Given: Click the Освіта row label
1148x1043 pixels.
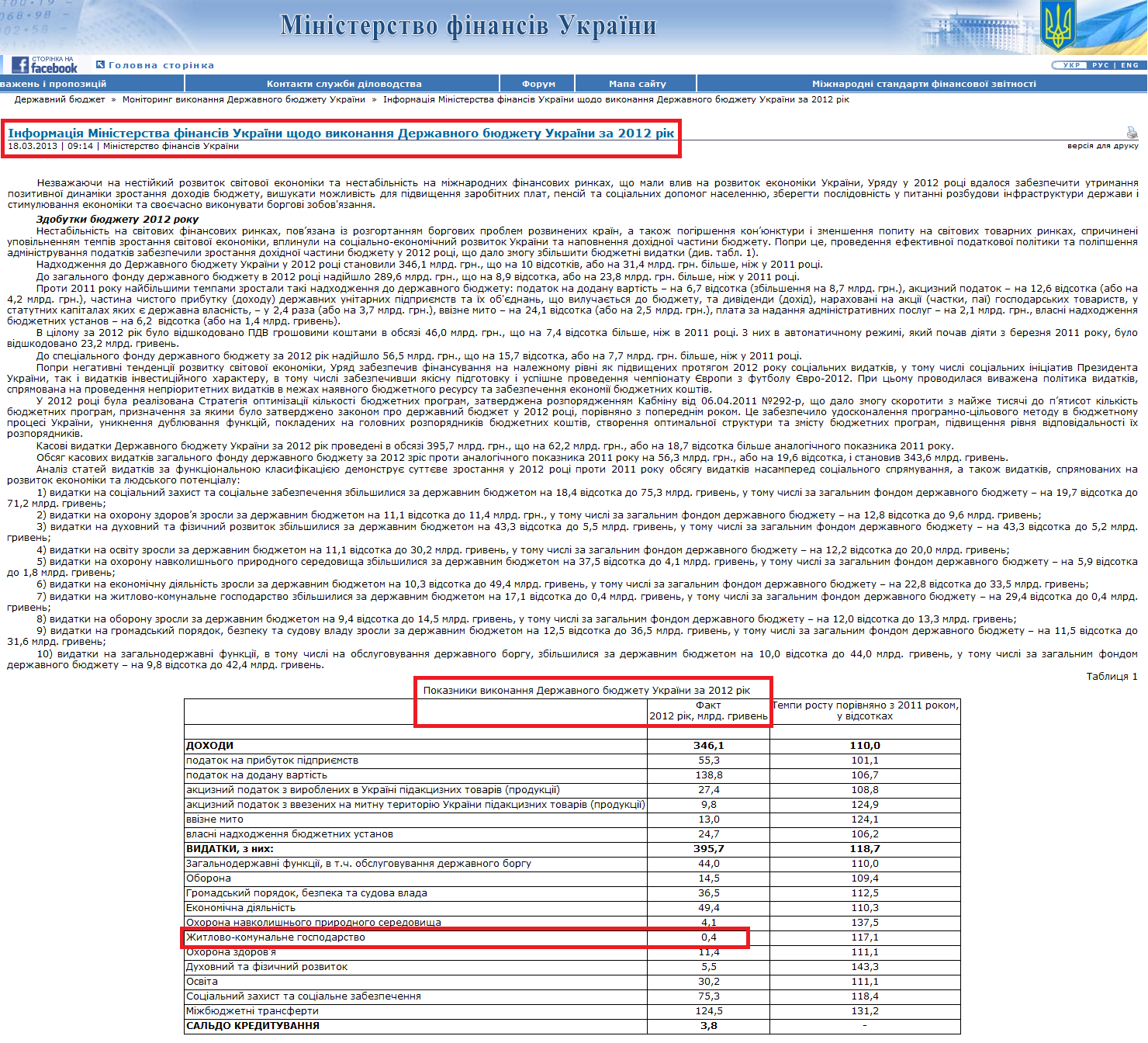Looking at the screenshot, I should pos(202,982).
